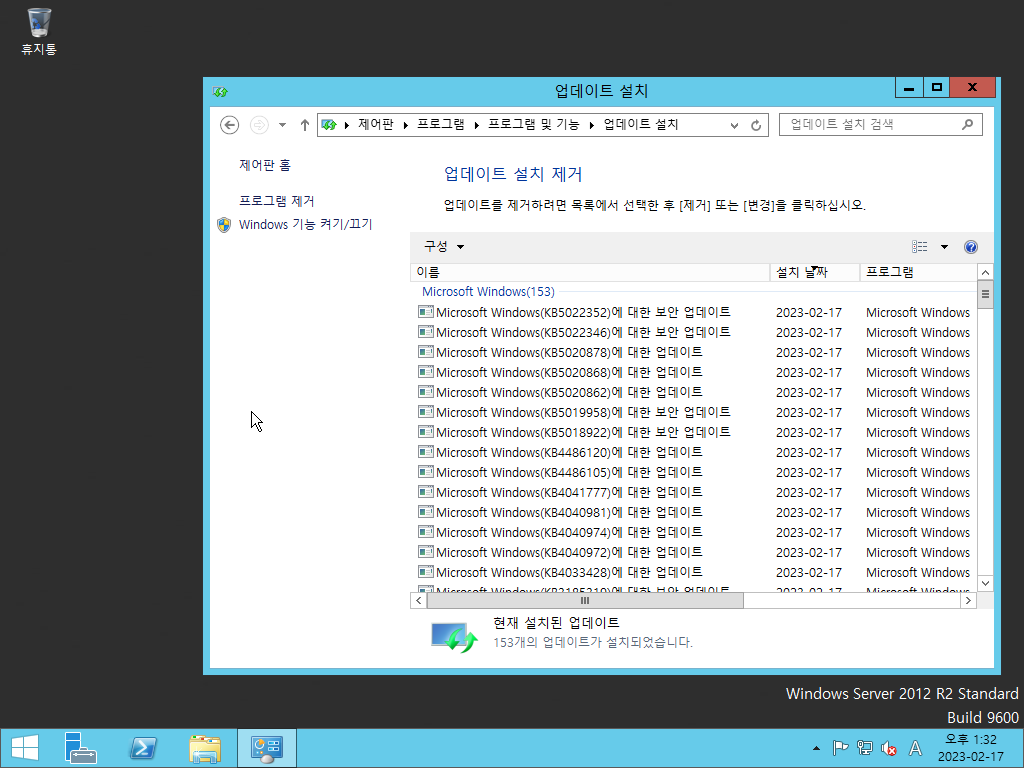1024x768 pixels.
Task: Select KB4486120 update row
Action: point(696,453)
